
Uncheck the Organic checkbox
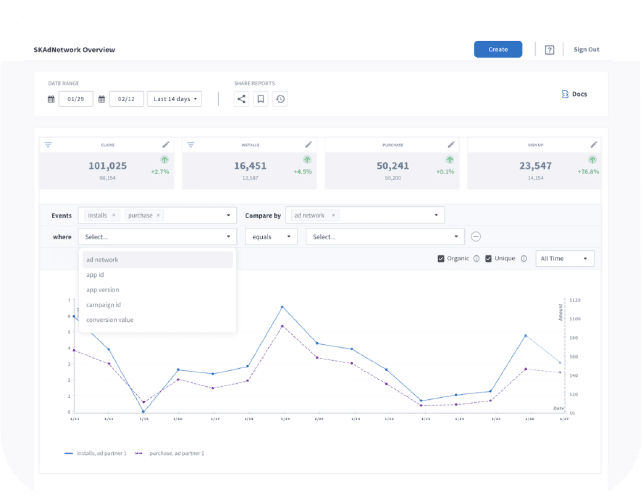point(441,259)
